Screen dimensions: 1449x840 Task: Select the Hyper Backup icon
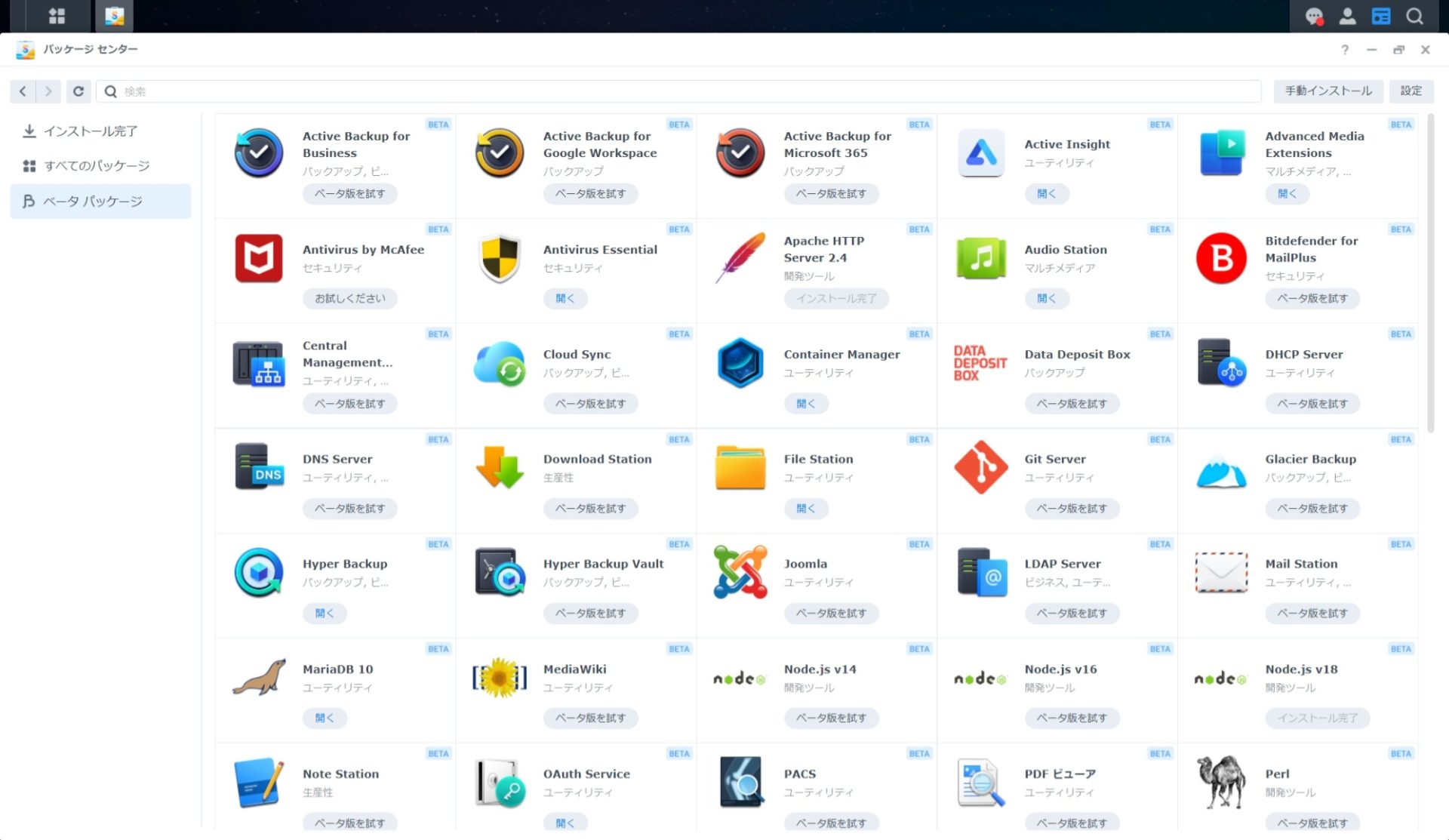[x=258, y=572]
